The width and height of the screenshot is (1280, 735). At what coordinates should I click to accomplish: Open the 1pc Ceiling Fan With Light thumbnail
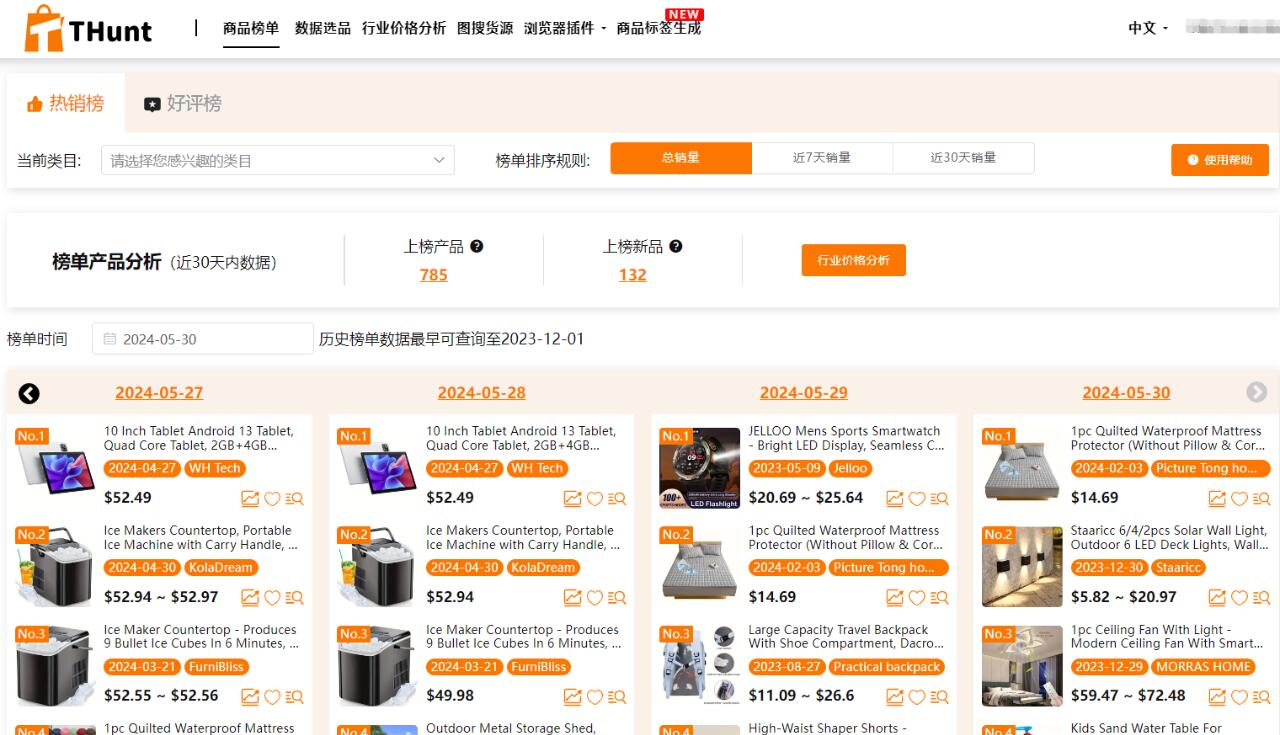pos(1022,666)
